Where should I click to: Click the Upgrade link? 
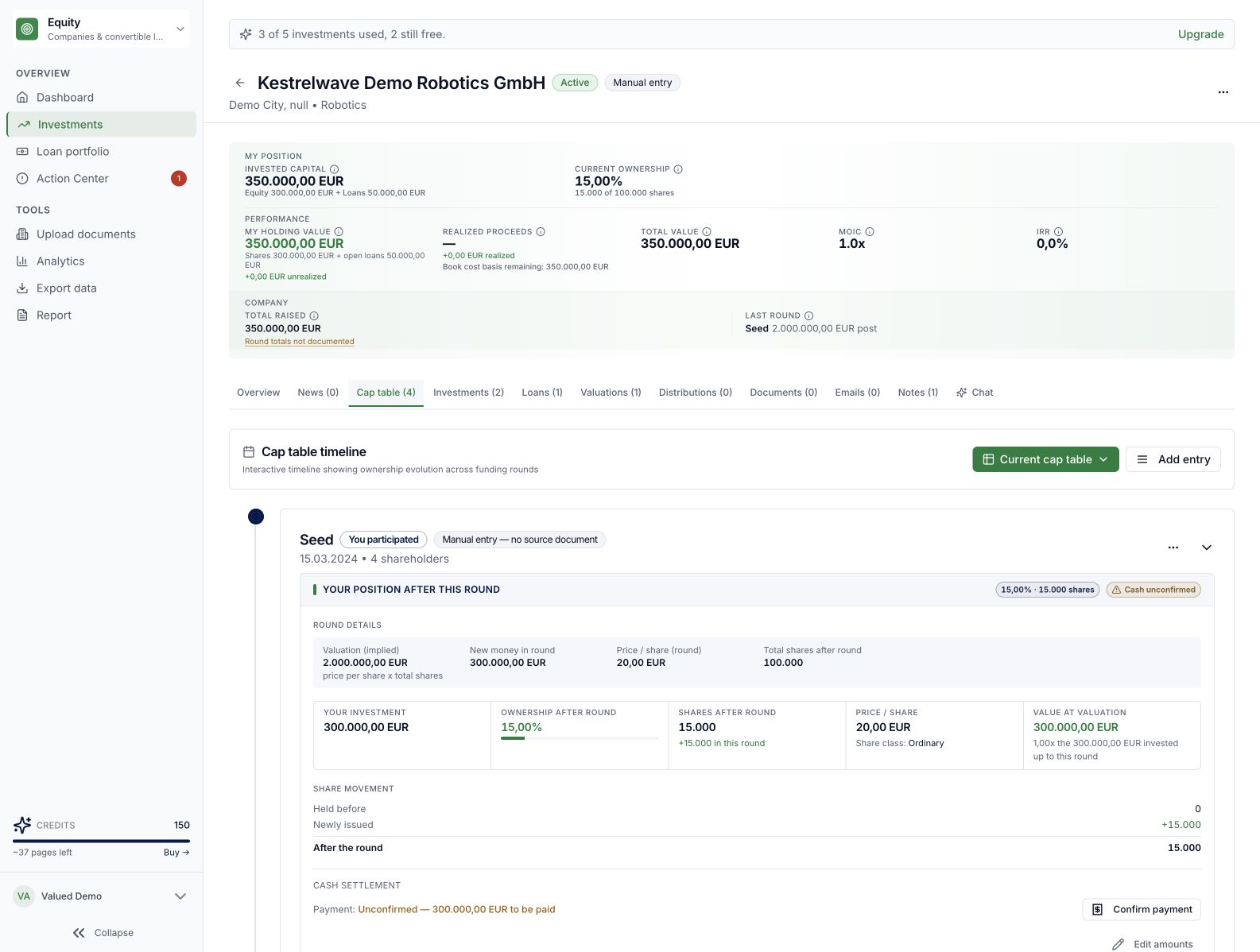pyautogui.click(x=1200, y=34)
